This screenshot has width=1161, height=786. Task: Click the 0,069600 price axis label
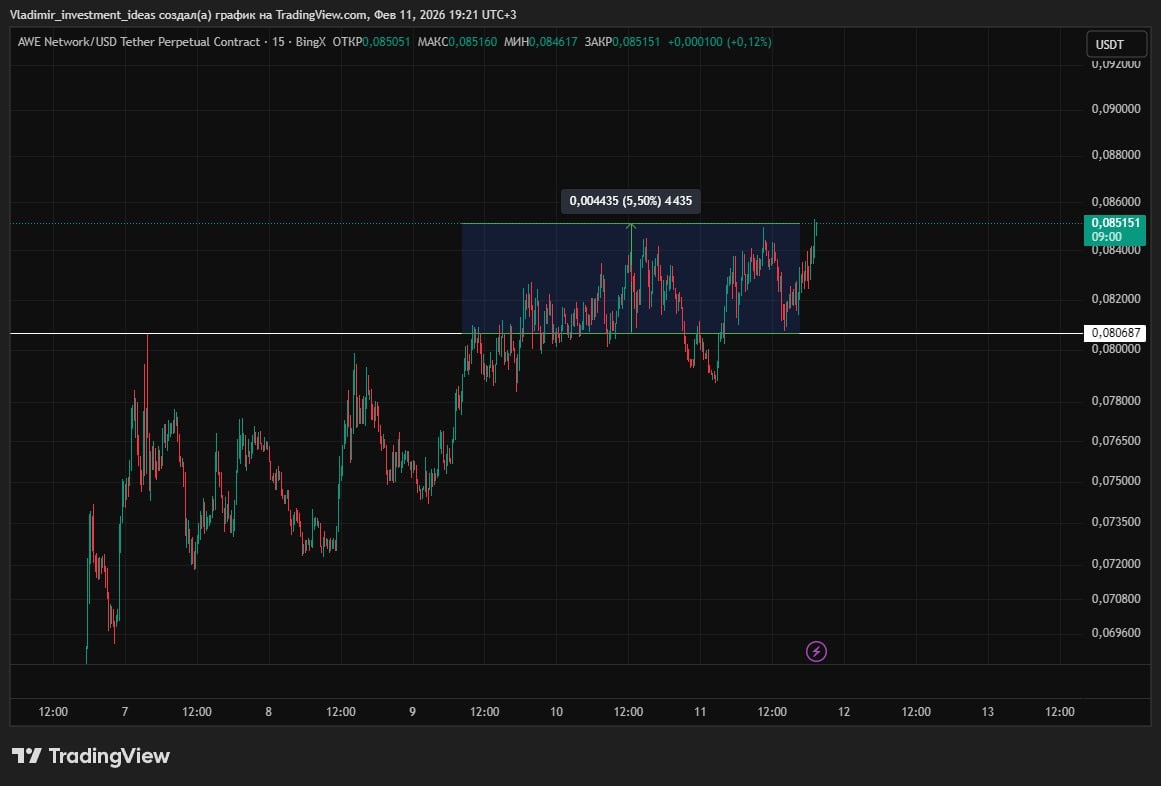(x=1116, y=633)
